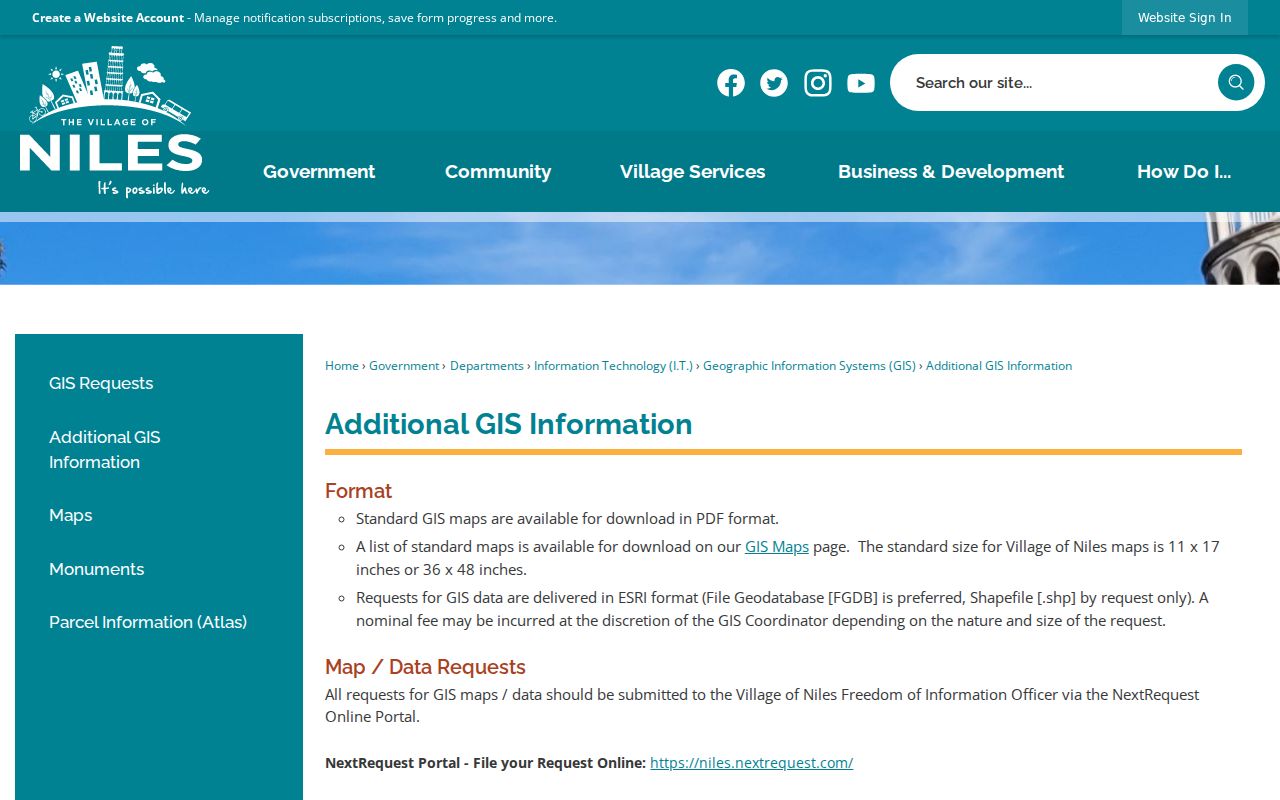The height and width of the screenshot is (800, 1280).
Task: Click the Departments breadcrumb
Action: tap(487, 366)
